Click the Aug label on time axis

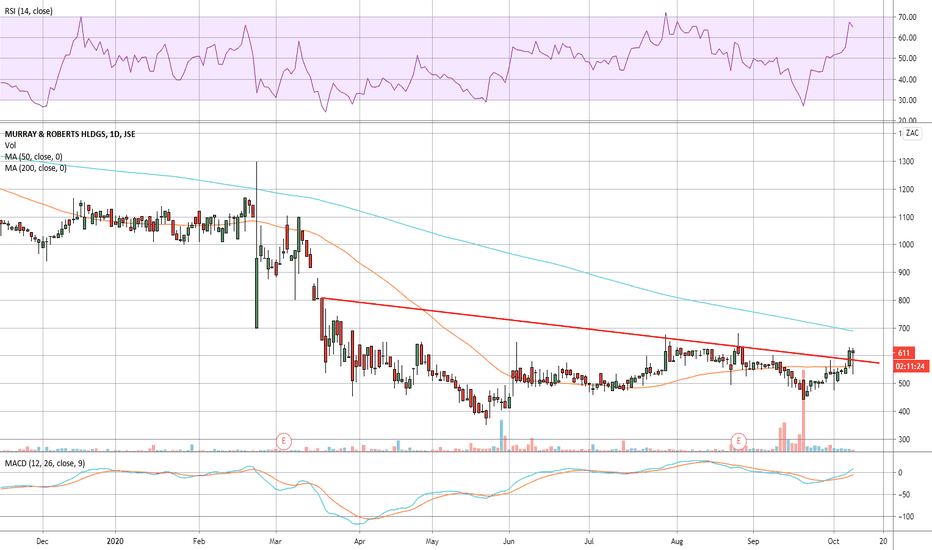676,542
